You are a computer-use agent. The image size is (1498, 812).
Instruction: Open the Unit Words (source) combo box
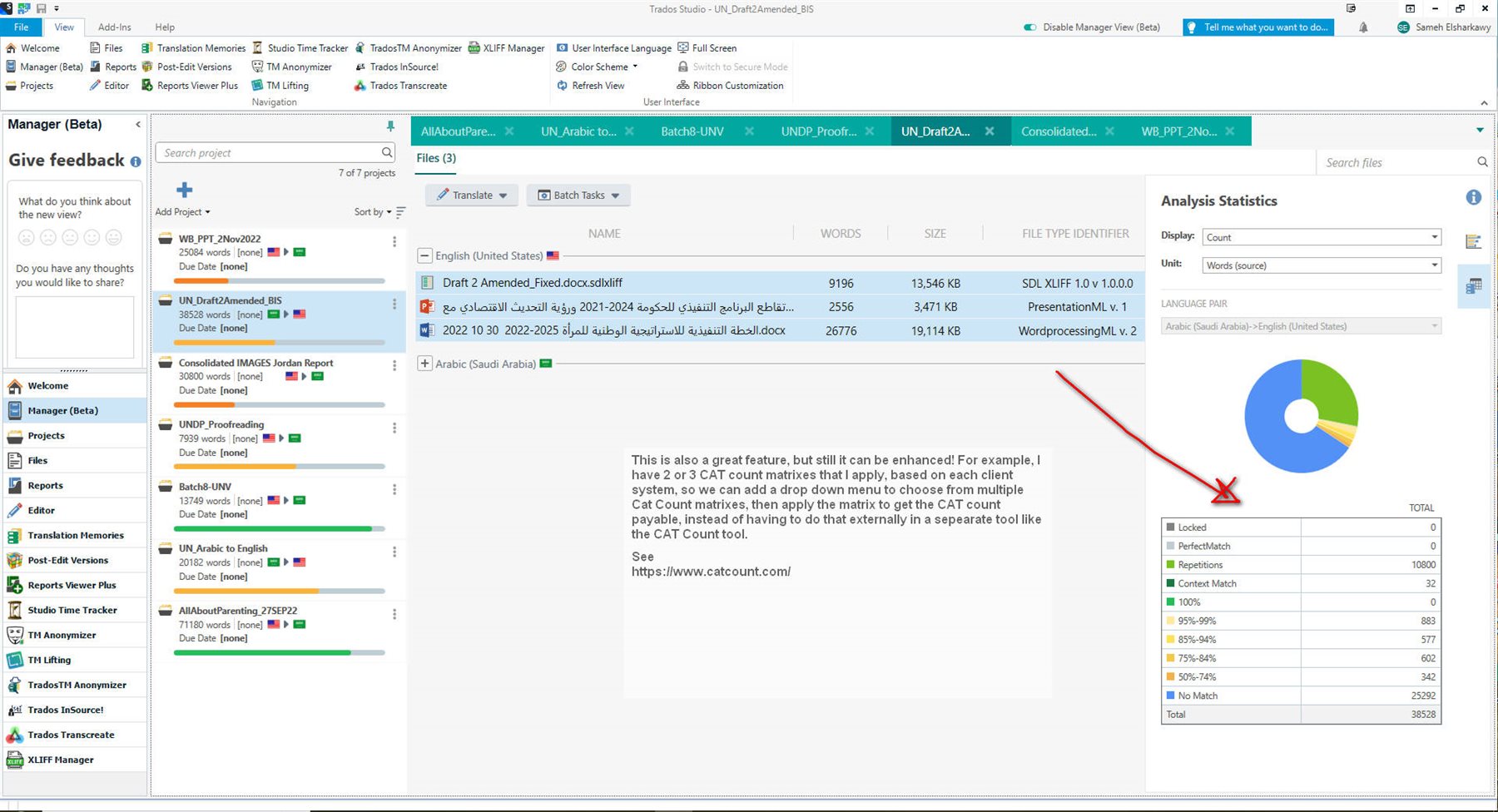(1322, 265)
